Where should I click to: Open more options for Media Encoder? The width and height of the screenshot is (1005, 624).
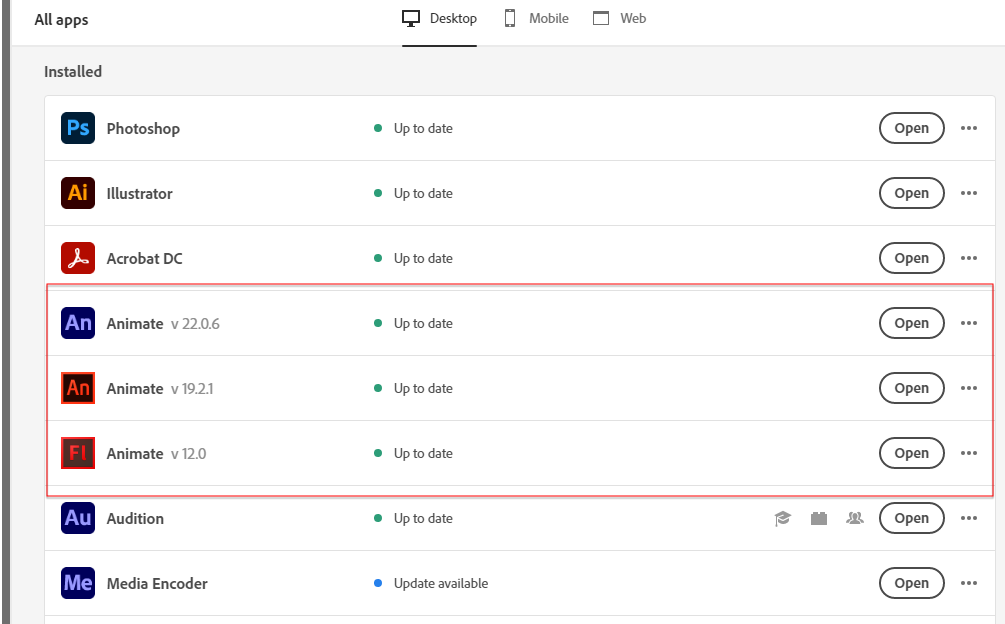pos(968,583)
